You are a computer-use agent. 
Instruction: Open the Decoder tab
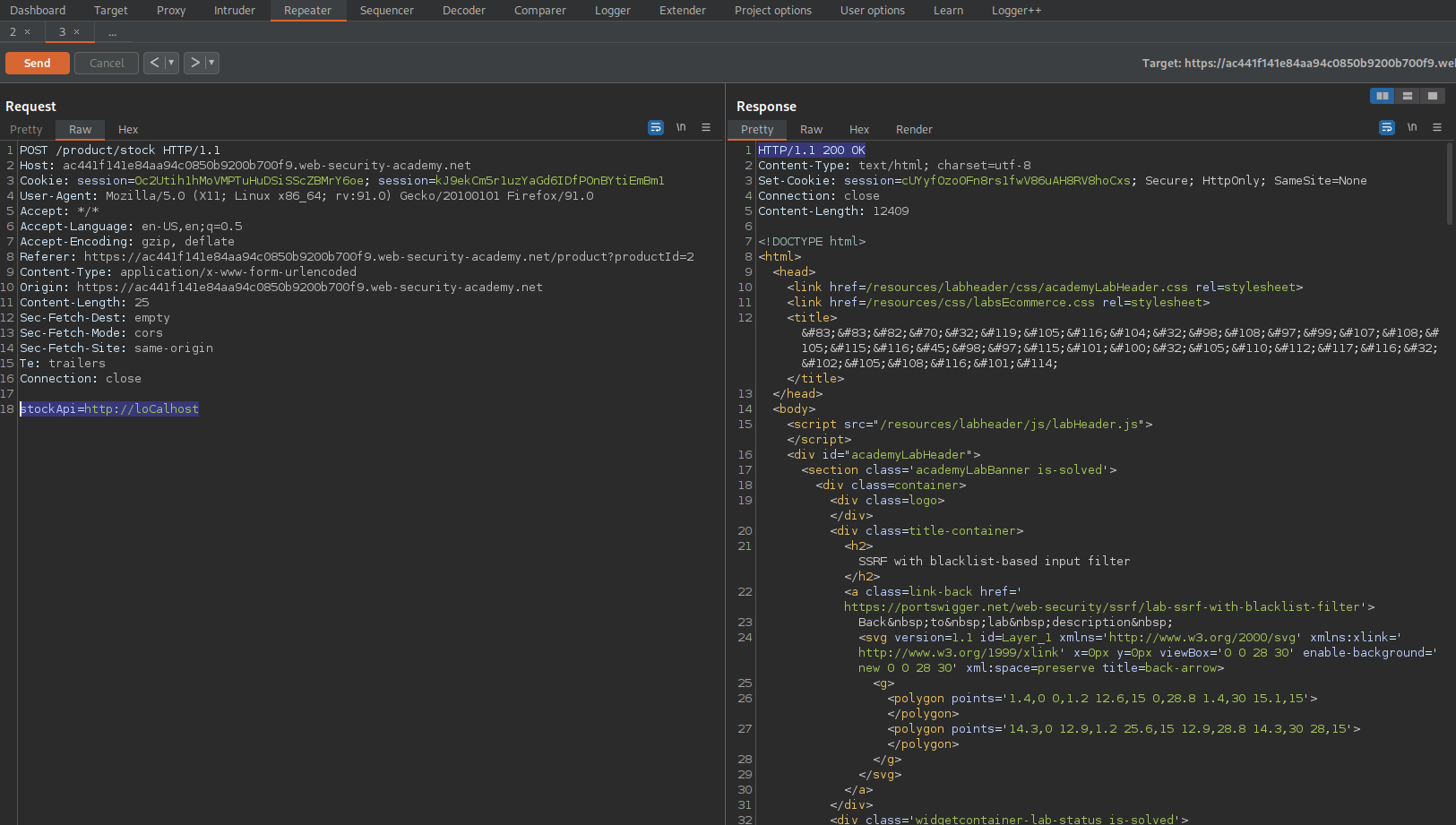click(x=464, y=11)
